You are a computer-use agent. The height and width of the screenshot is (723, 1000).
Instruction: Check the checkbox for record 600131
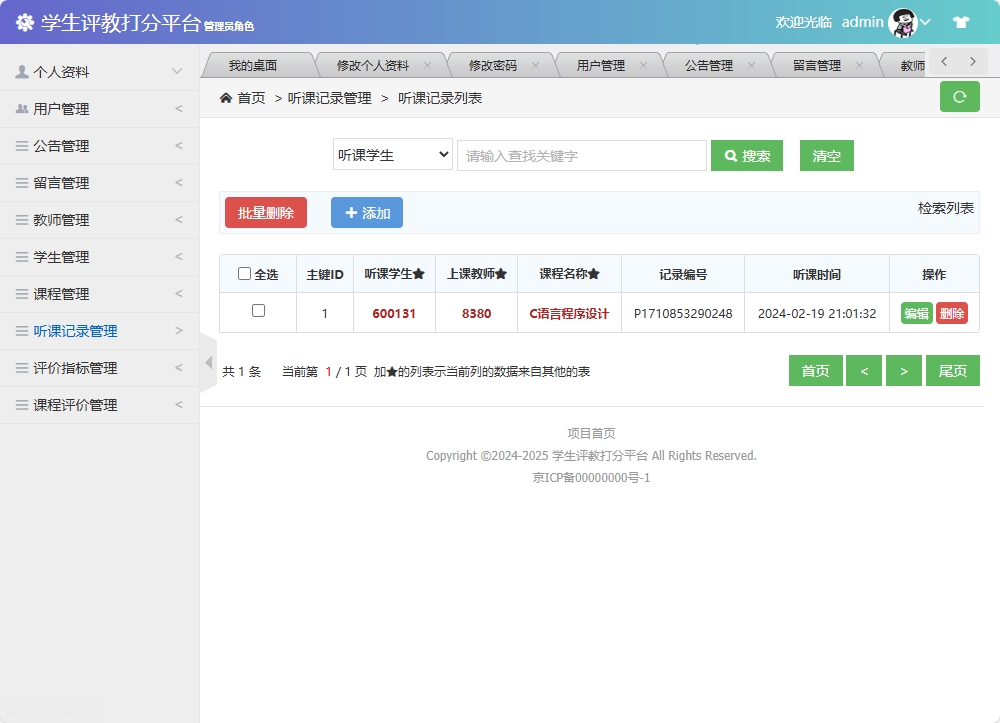(x=257, y=312)
